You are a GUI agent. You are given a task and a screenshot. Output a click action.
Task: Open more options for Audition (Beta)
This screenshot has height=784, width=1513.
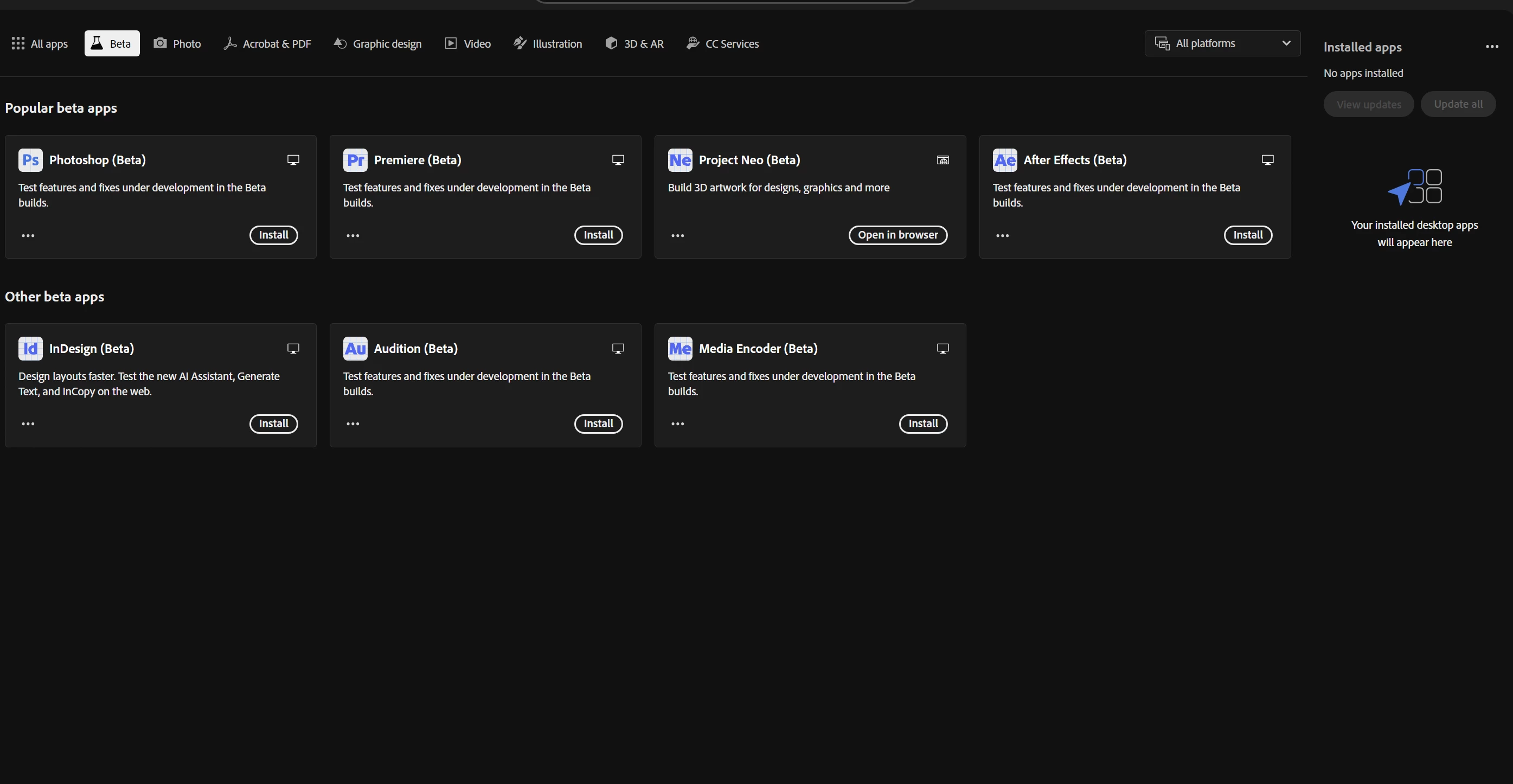click(x=353, y=423)
